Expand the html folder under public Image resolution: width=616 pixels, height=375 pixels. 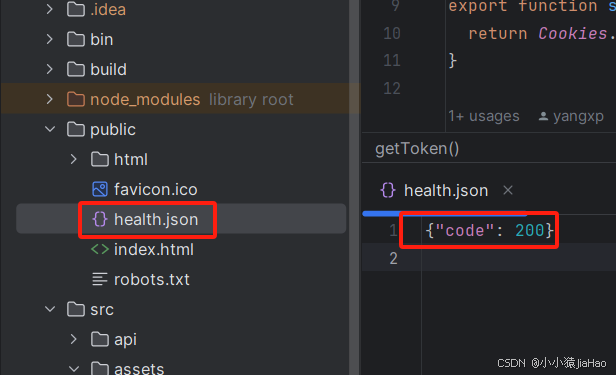(x=73, y=159)
